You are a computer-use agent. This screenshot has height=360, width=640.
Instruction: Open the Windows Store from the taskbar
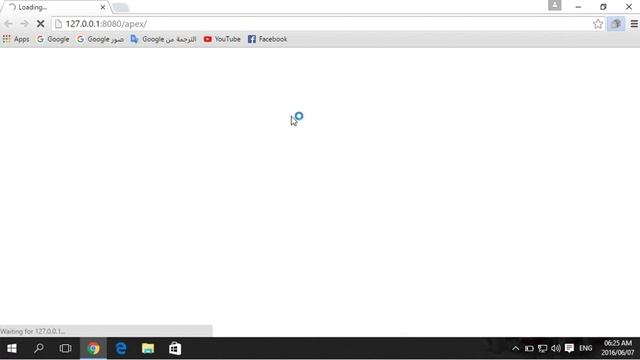(175, 349)
